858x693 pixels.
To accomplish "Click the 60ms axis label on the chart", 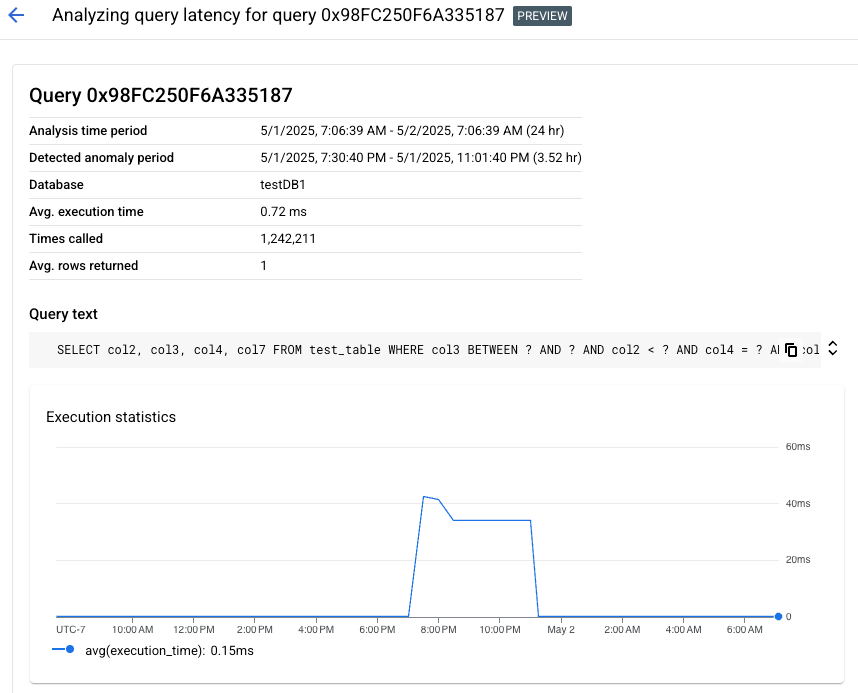I will [797, 447].
